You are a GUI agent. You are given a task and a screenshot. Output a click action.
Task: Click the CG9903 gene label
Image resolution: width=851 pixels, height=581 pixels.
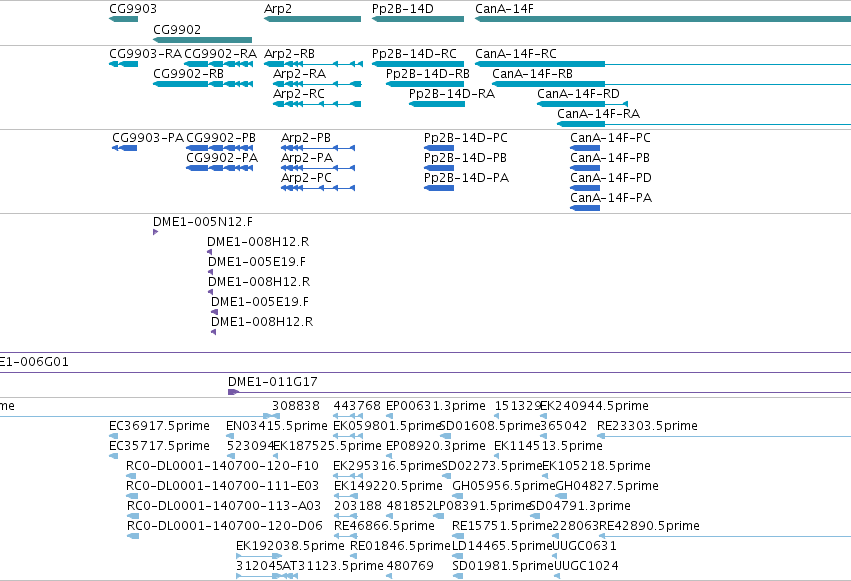[x=133, y=9]
